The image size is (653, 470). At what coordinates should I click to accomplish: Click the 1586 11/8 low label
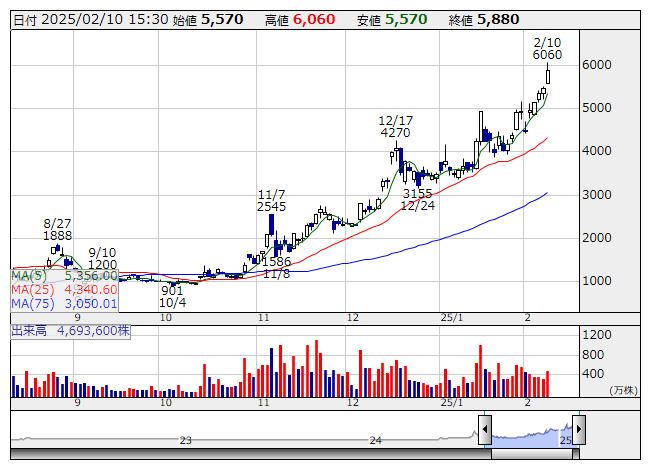[x=277, y=268]
